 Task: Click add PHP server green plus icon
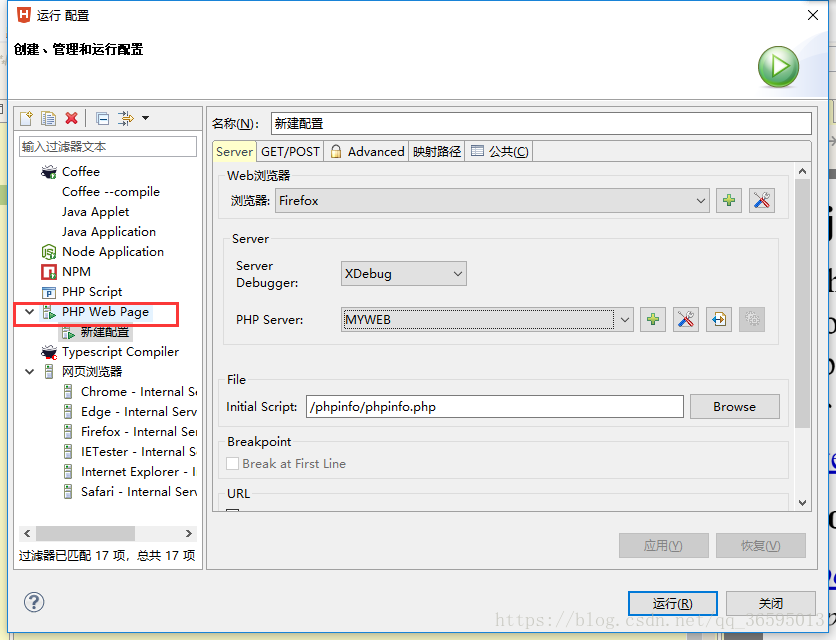tap(653, 319)
